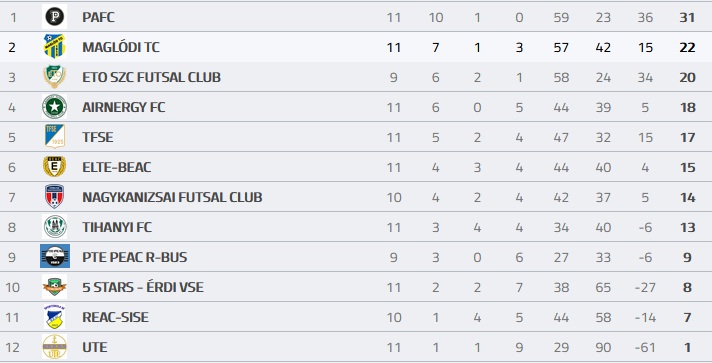Click the REAC-SISE crest
This screenshot has height=363, width=712.
coord(54,317)
